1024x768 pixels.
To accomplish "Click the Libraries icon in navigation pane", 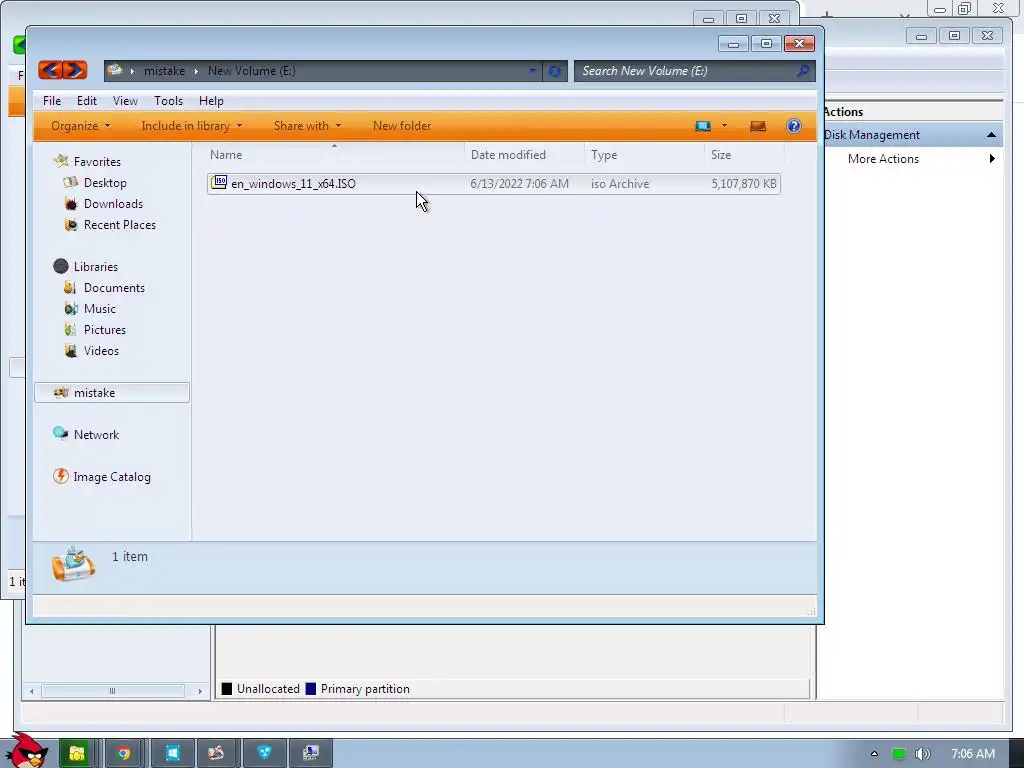I will click(x=61, y=266).
